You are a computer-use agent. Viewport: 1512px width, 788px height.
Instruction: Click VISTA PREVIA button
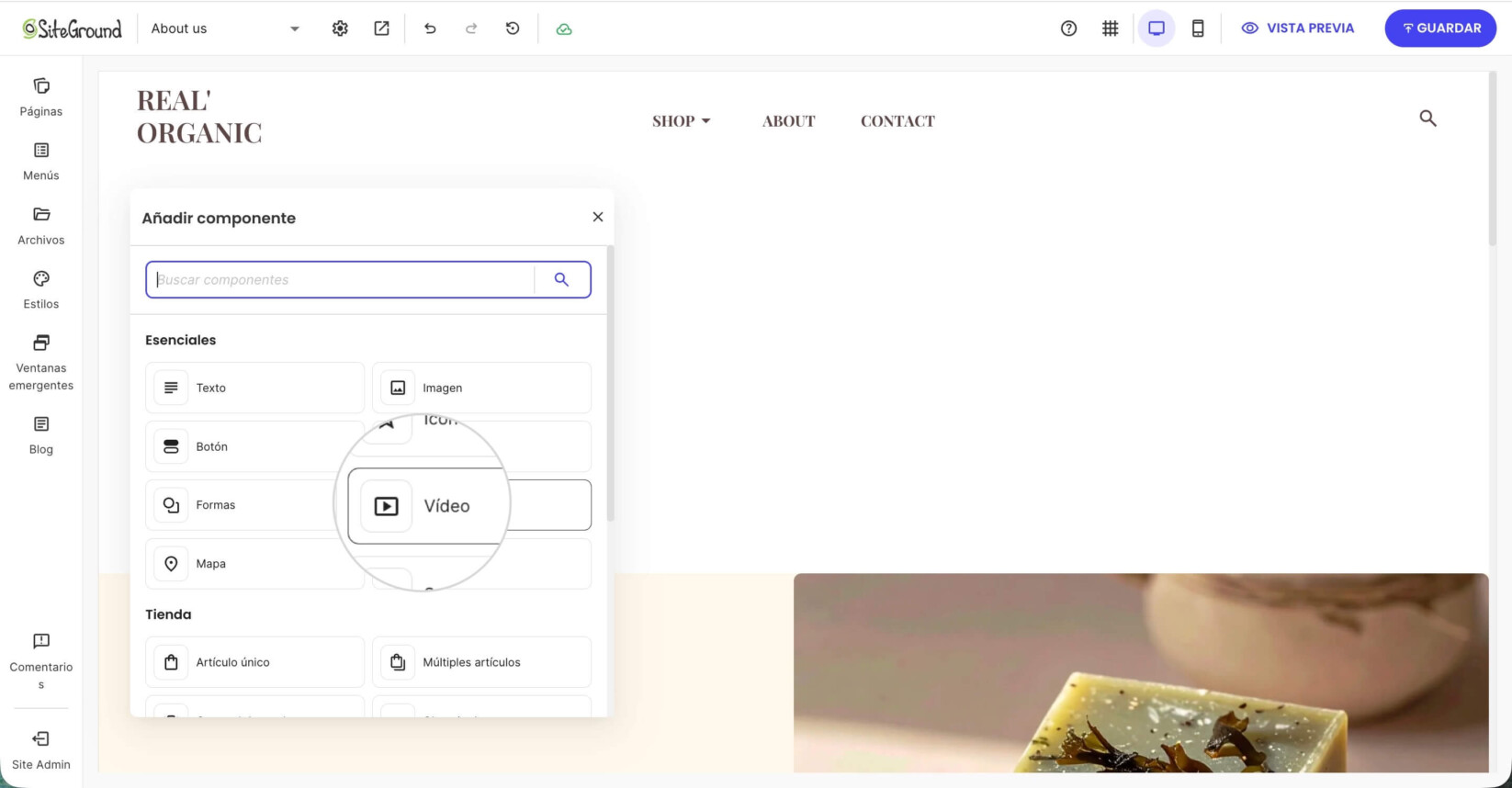coord(1298,28)
